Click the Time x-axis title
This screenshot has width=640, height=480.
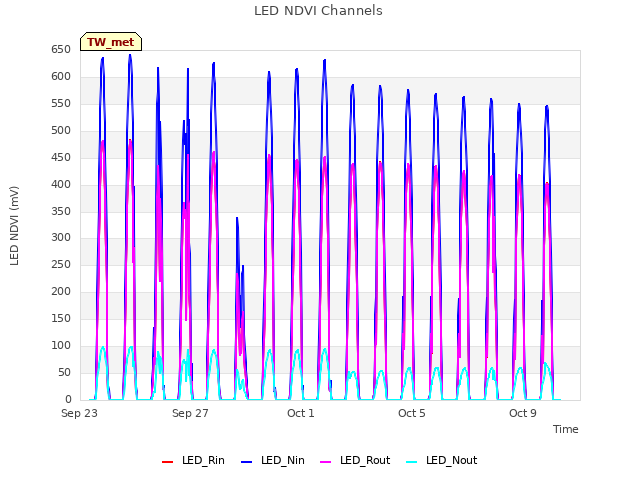(x=565, y=429)
